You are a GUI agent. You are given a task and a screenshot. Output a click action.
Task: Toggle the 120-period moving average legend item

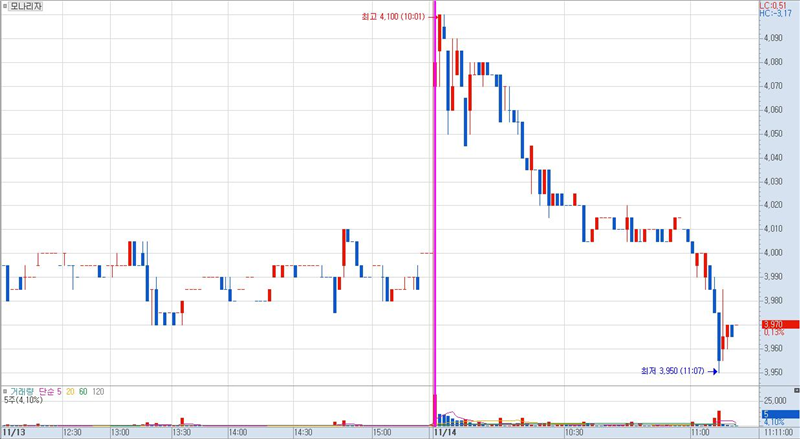pos(99,391)
